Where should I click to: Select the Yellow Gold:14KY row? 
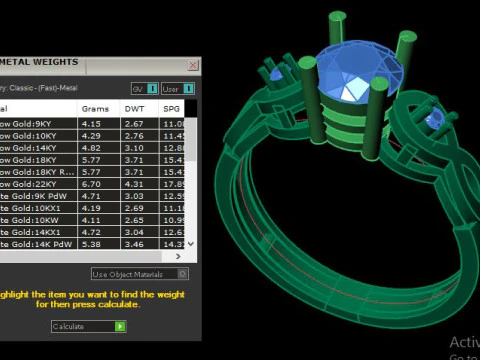pyautogui.click(x=92, y=148)
